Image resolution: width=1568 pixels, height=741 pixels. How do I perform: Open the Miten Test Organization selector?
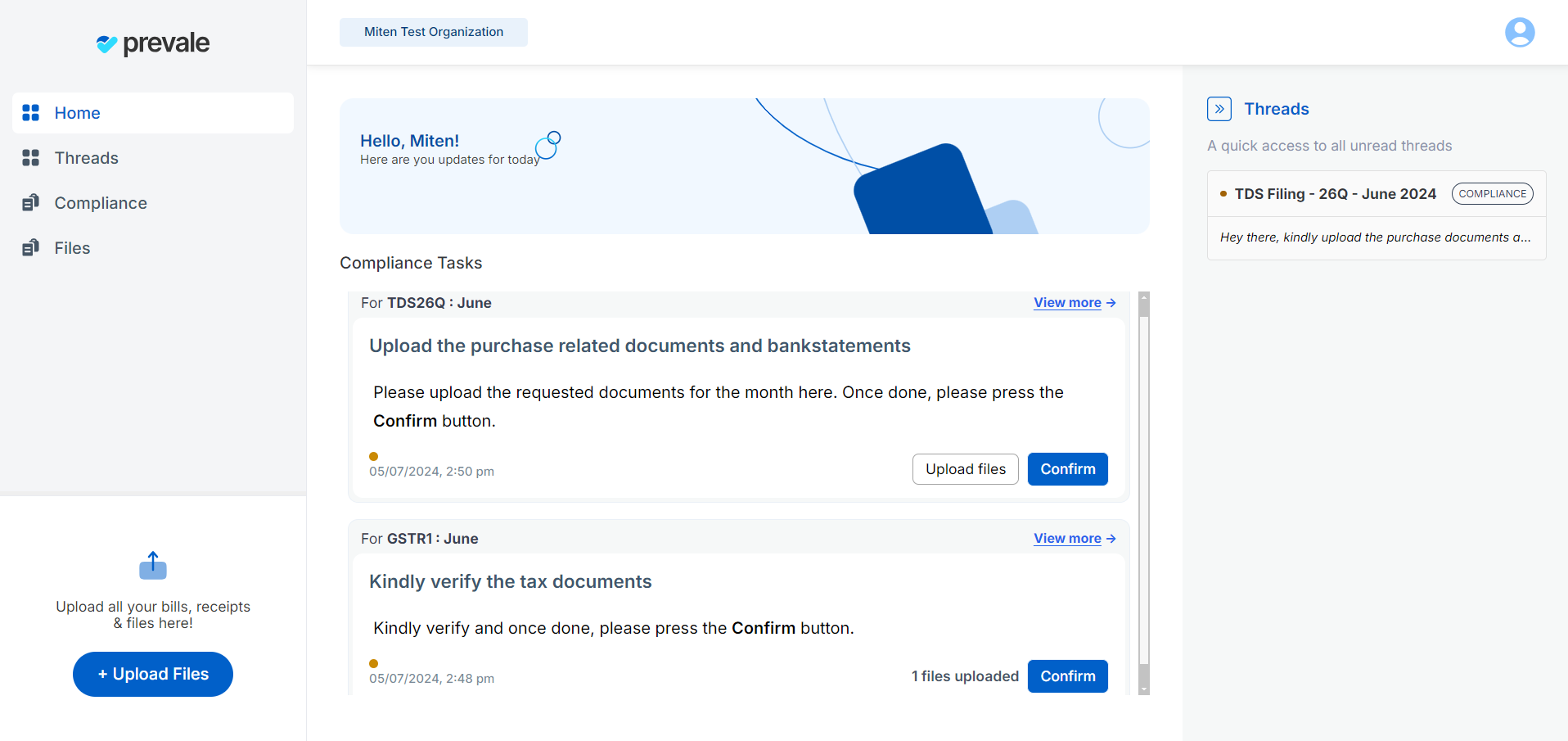(433, 32)
